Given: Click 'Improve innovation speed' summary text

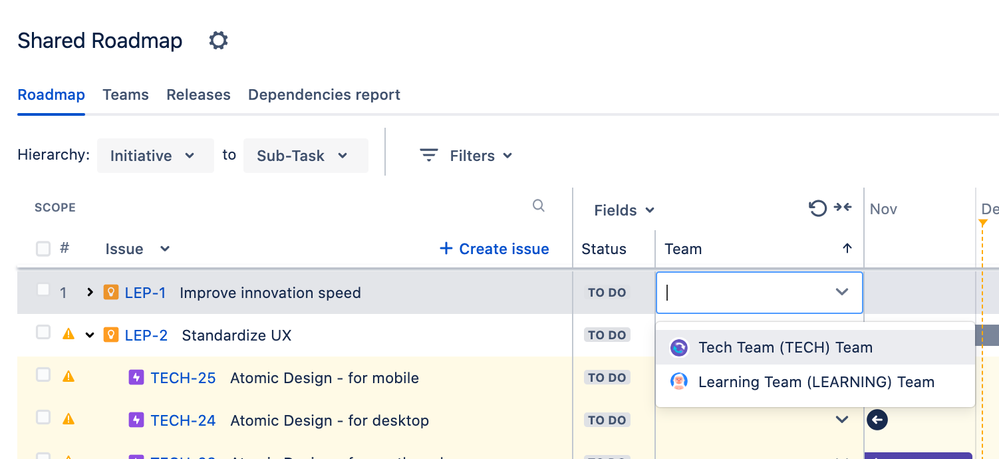Looking at the screenshot, I should [270, 293].
